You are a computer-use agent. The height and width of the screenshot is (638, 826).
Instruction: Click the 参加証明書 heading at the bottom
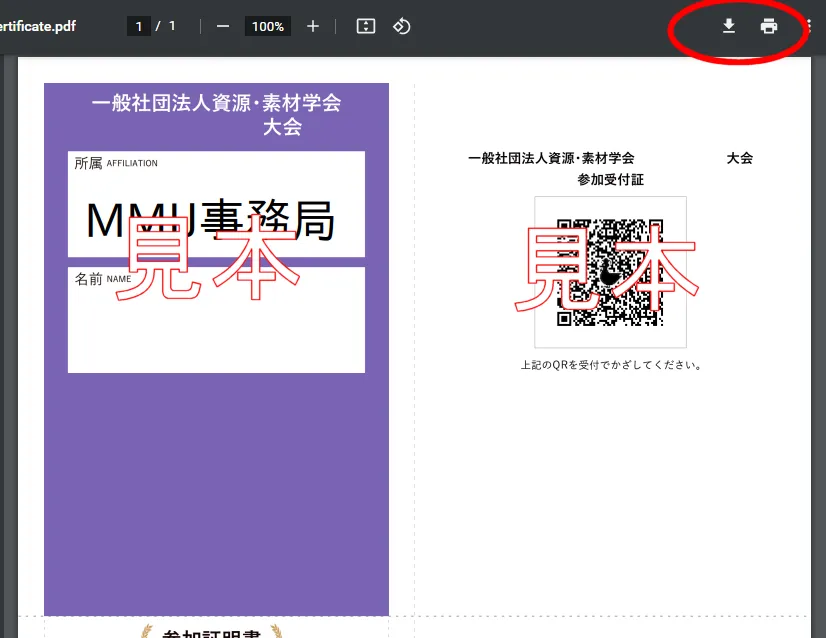tap(211, 632)
